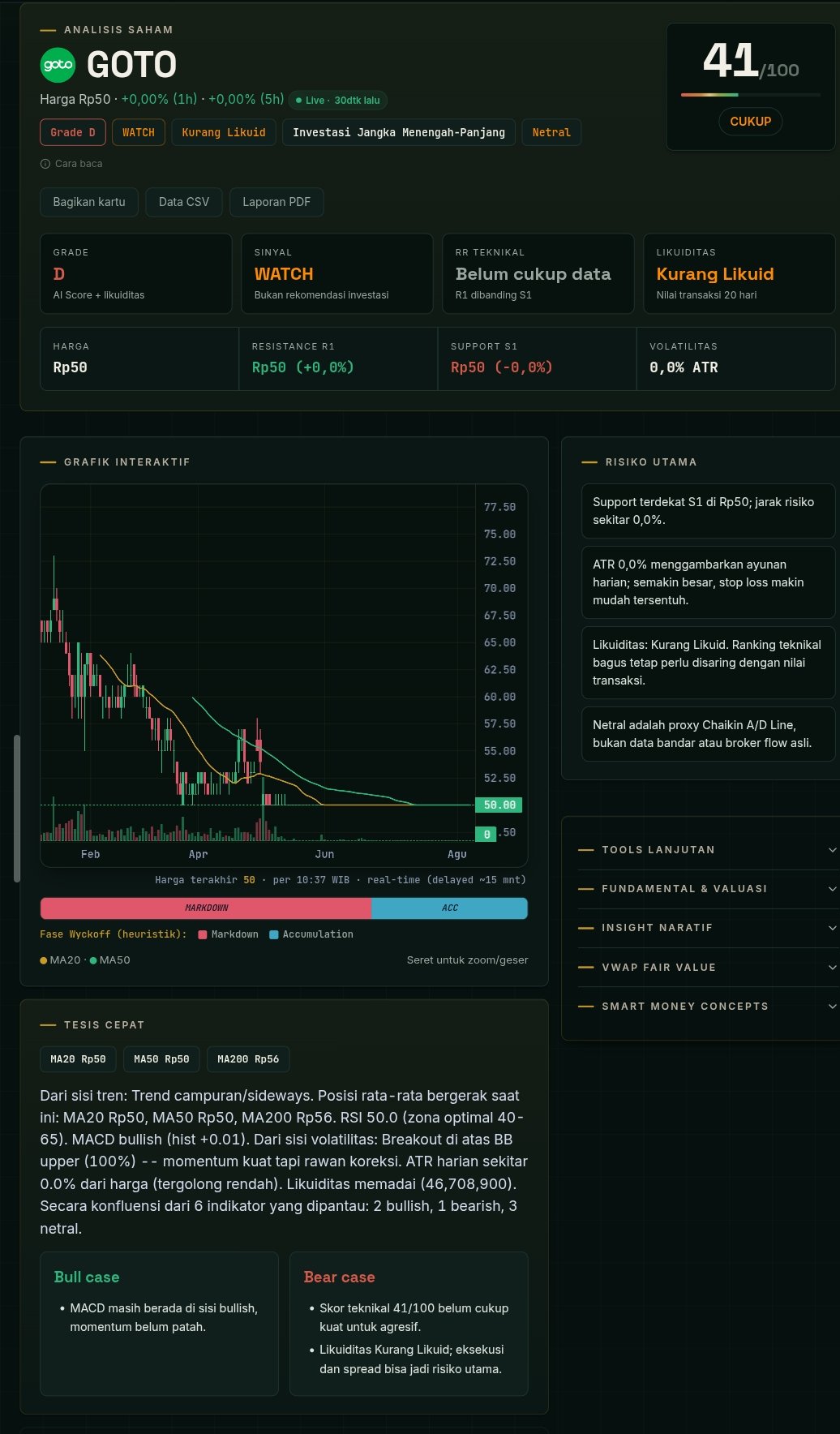
Task: Click the LIKUIDITAS Kurang Likuid card
Action: tap(739, 273)
